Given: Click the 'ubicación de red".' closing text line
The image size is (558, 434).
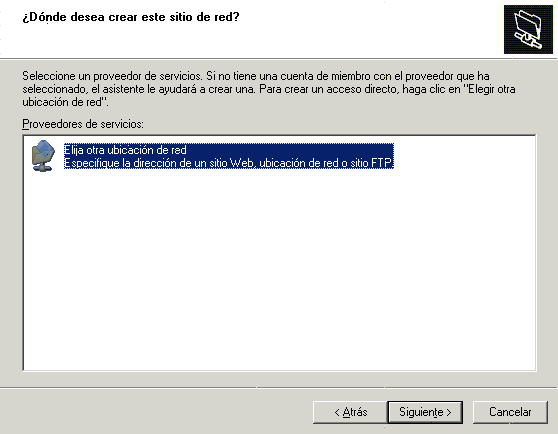Looking at the screenshot, I should (65, 102).
